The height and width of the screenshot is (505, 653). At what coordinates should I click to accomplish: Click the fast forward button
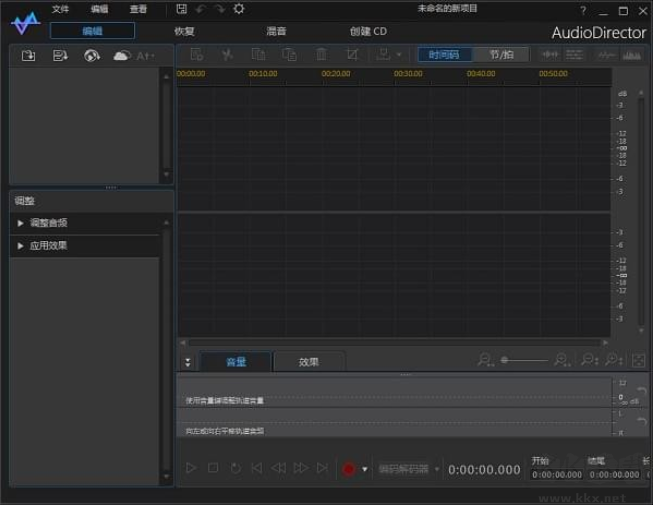click(300, 468)
